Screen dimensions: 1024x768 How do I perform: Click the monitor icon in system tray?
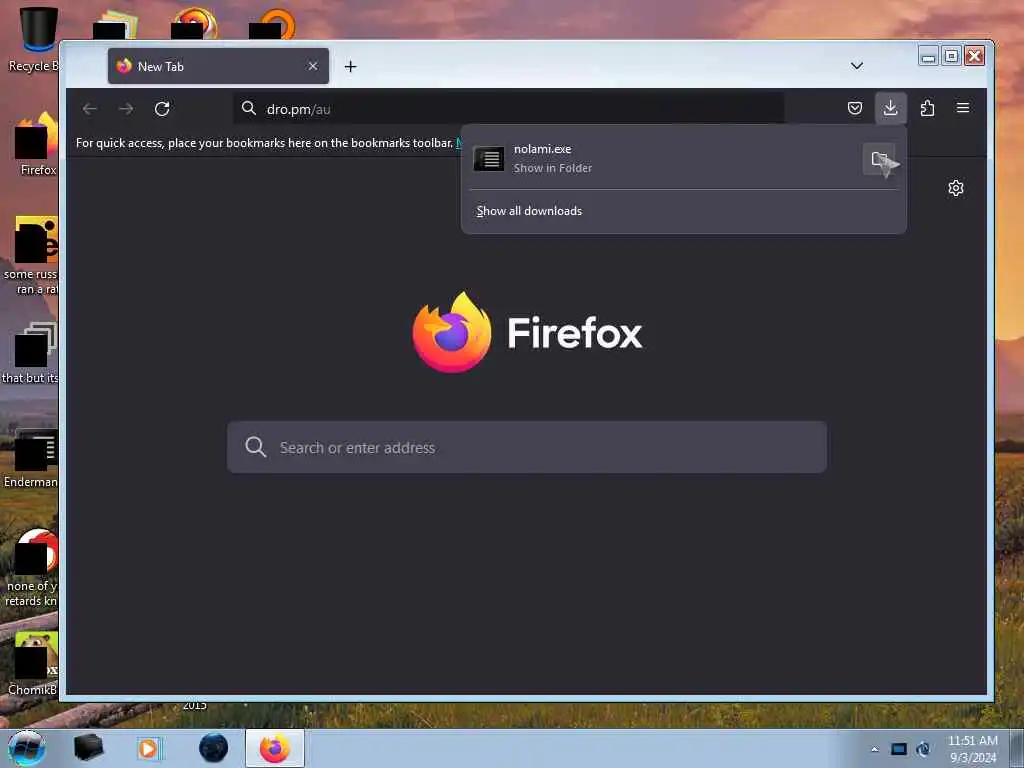899,749
